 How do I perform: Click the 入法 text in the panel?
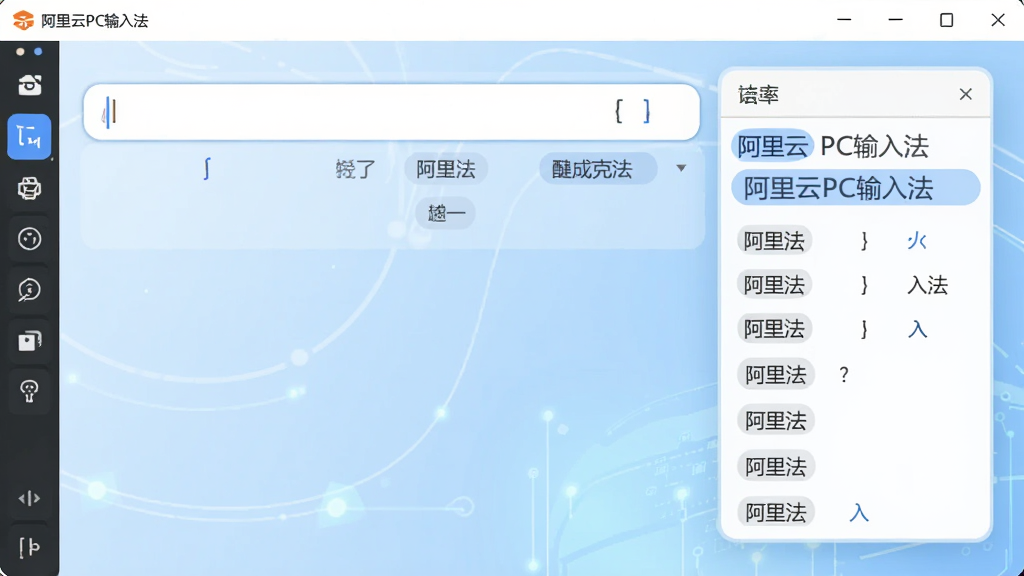tap(927, 285)
